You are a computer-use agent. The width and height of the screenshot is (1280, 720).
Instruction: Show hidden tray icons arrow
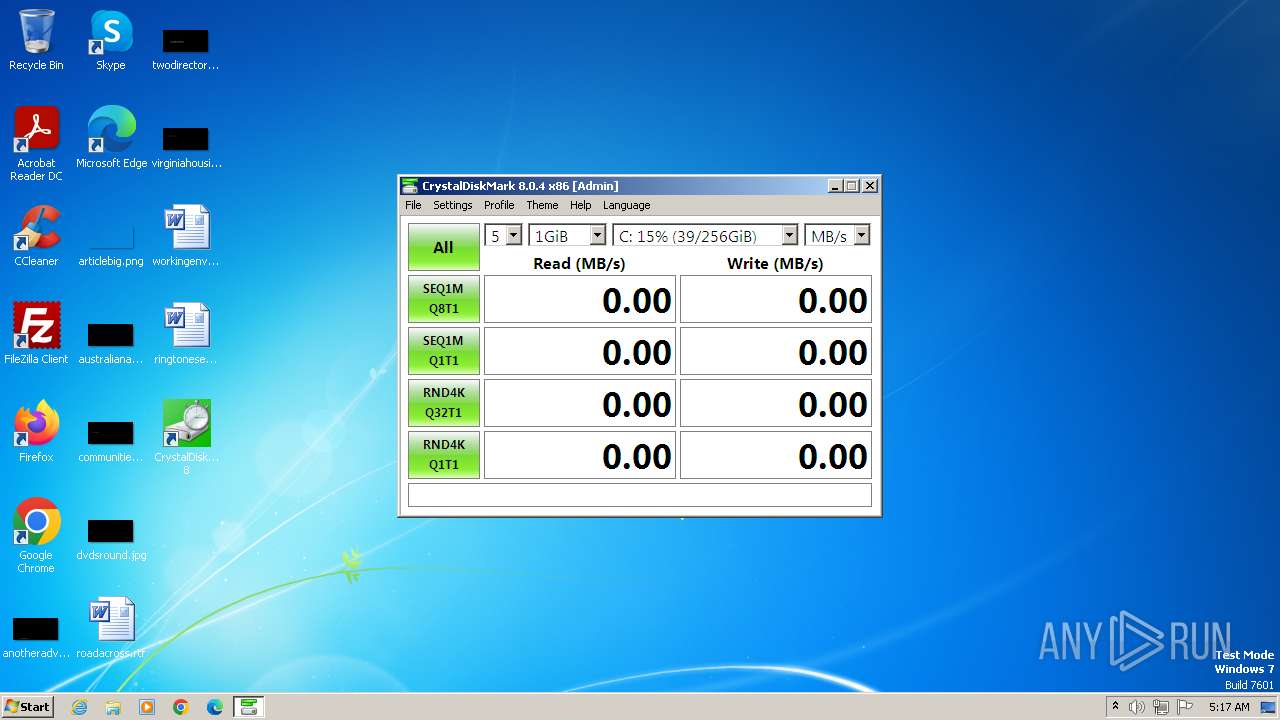1115,707
